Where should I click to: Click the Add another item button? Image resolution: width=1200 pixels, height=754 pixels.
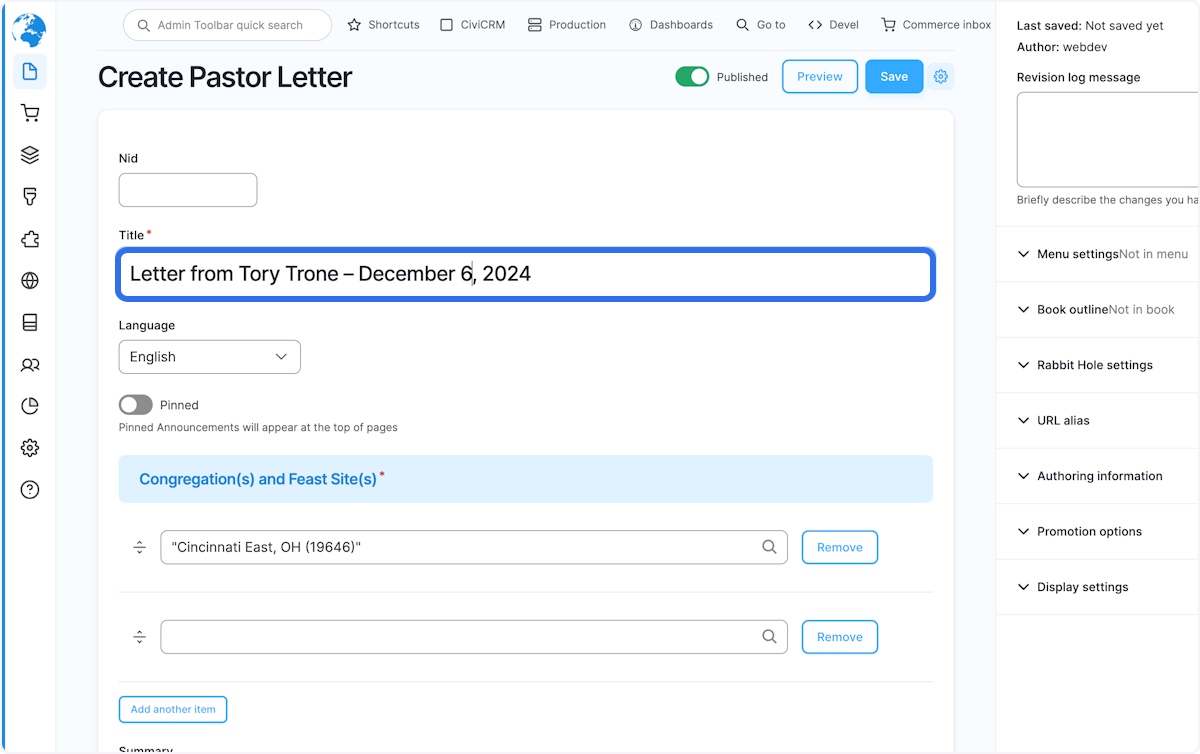tap(172, 709)
